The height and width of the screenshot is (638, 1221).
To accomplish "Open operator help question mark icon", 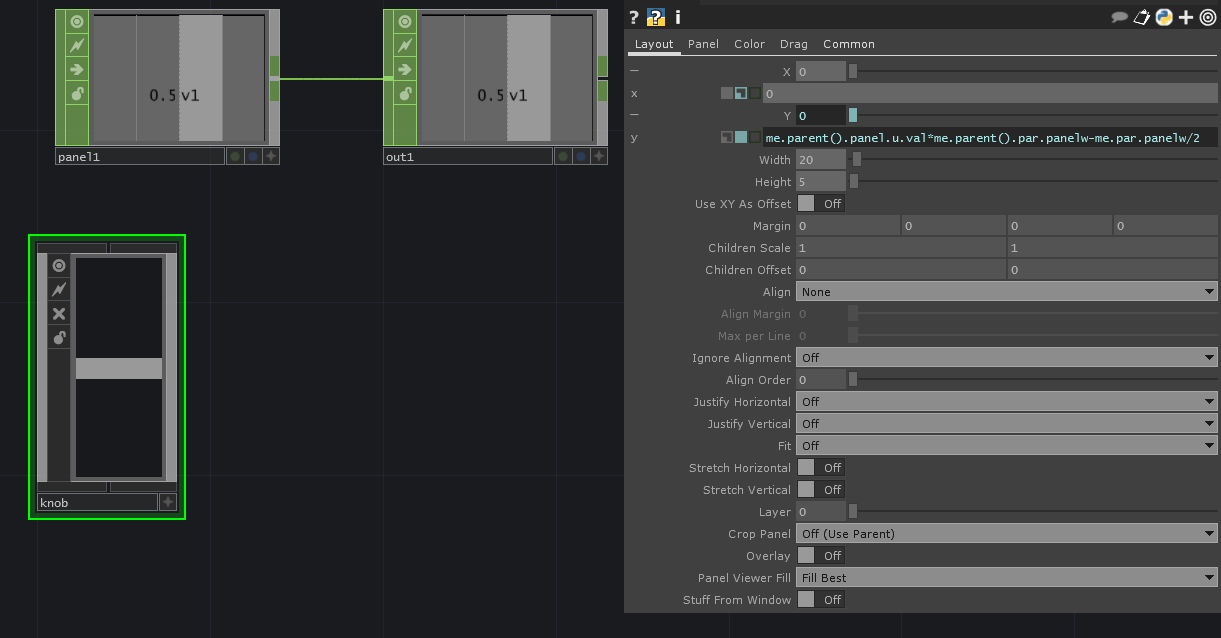I will (634, 17).
